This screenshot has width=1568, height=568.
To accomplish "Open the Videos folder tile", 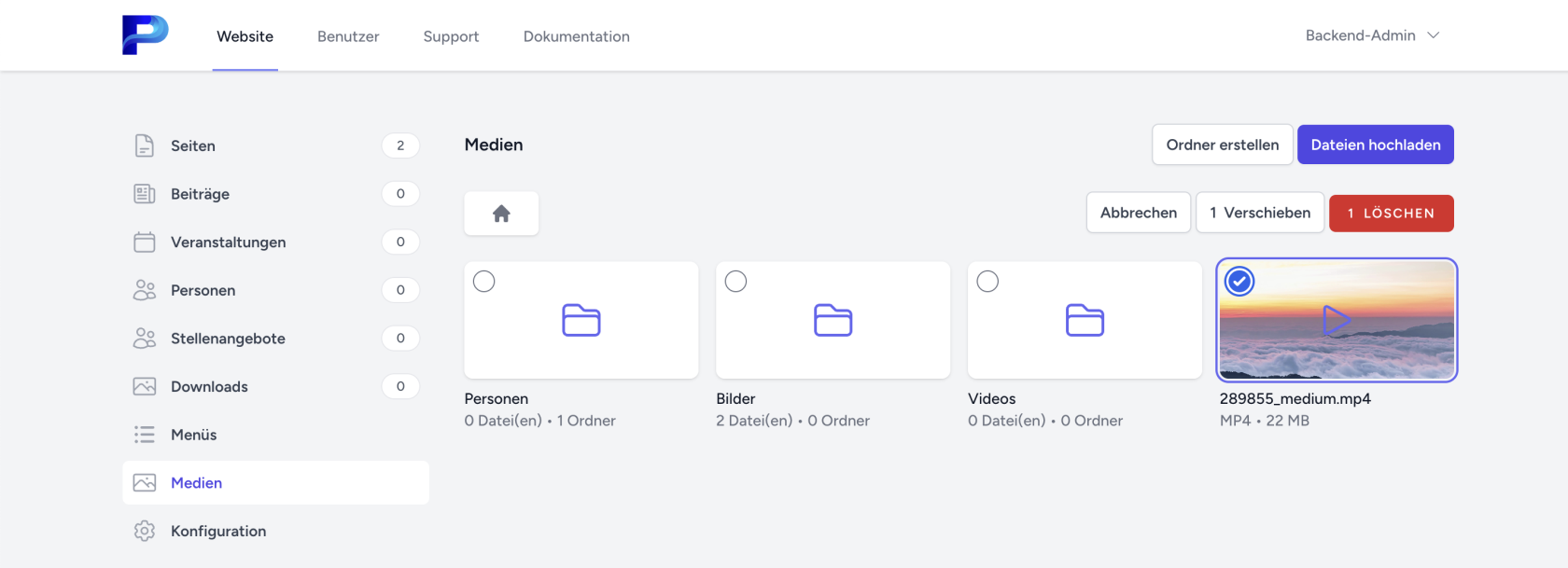I will (1085, 322).
